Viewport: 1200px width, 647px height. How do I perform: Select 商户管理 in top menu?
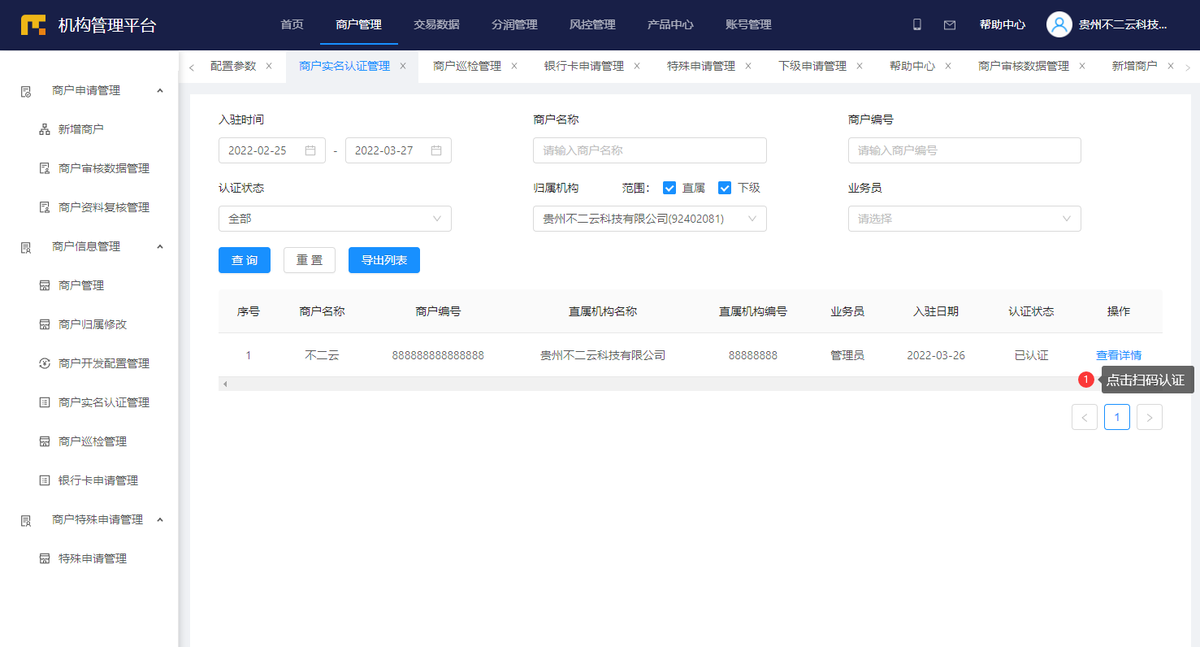(x=359, y=24)
